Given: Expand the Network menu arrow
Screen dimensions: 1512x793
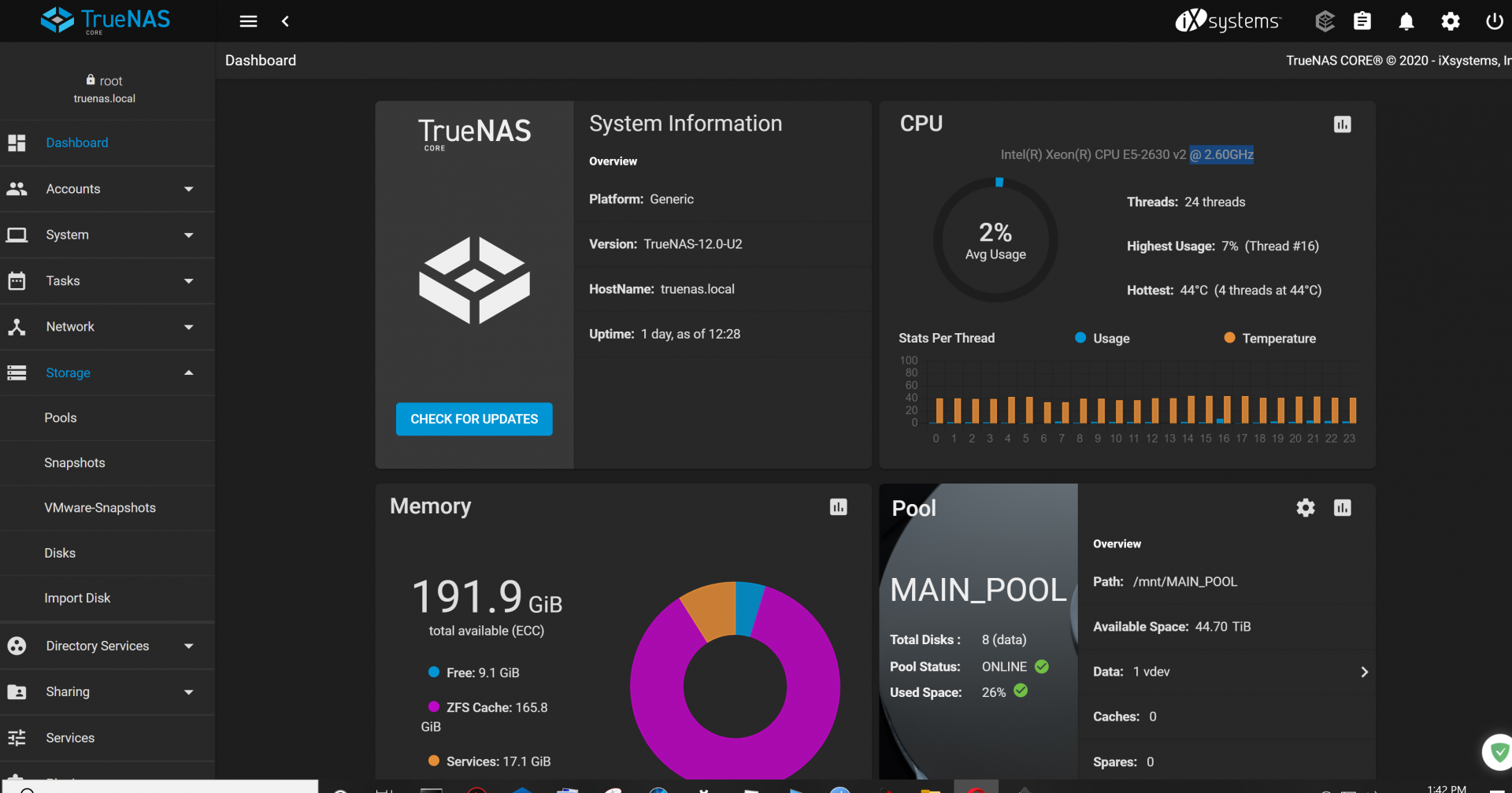Looking at the screenshot, I should click(189, 327).
